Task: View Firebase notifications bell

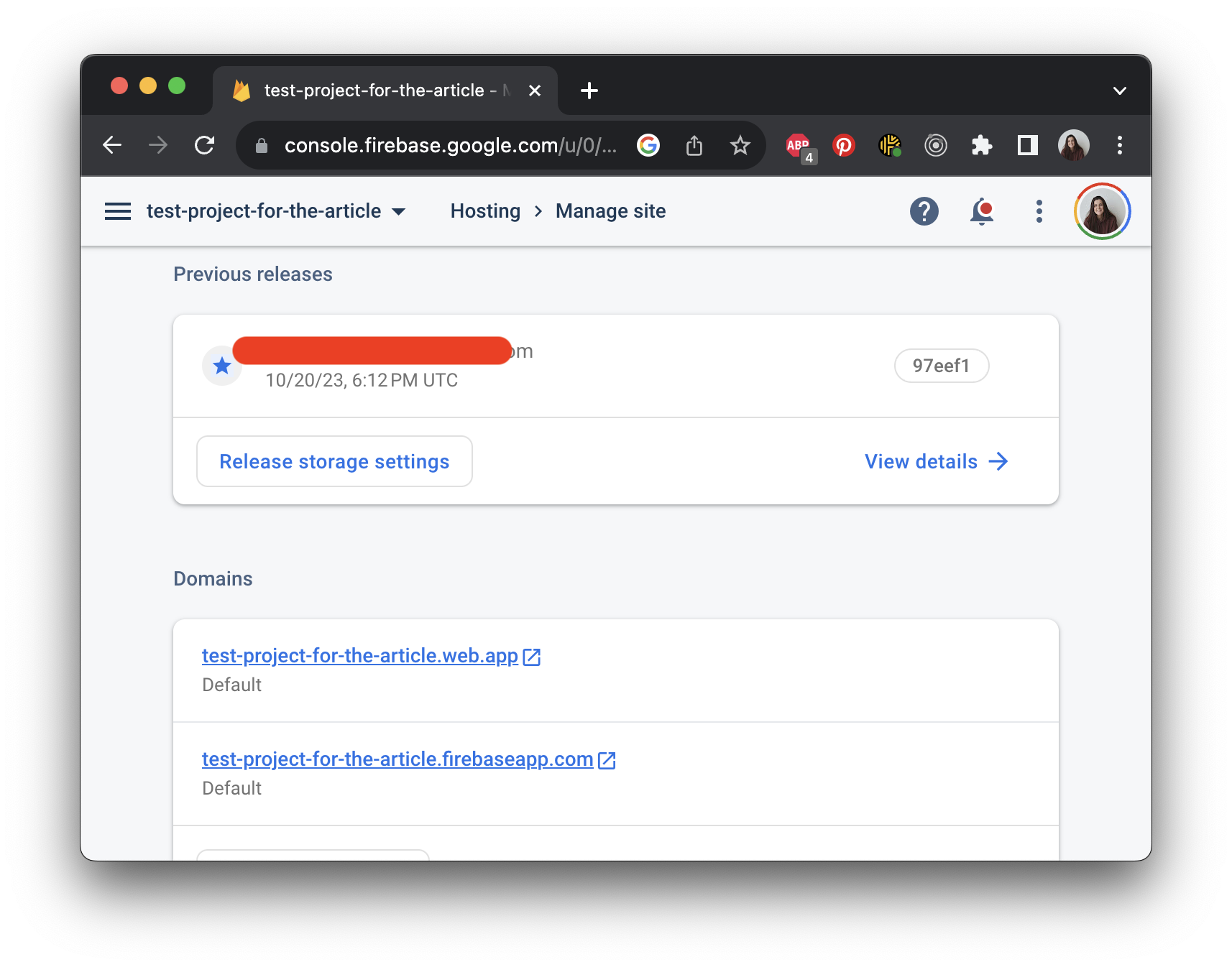Action: tap(982, 212)
